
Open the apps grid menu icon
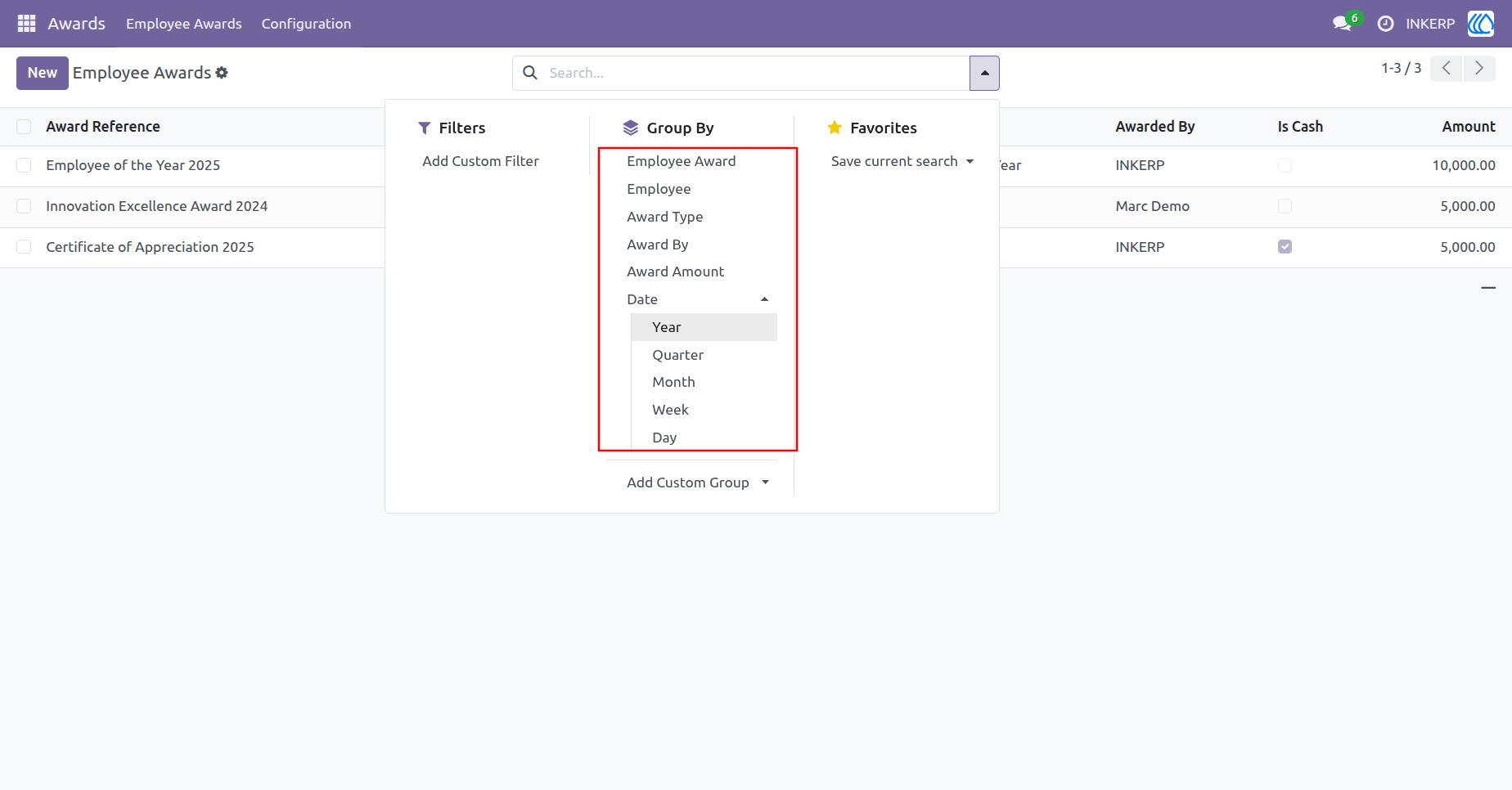click(x=26, y=24)
